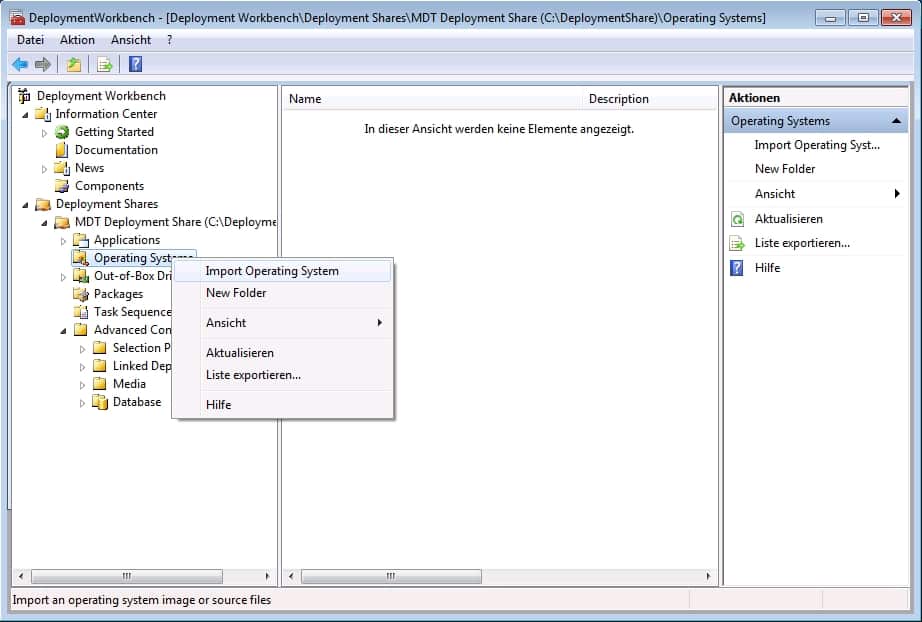Expand the Out-of-Box Drivers tree node

coord(63,277)
